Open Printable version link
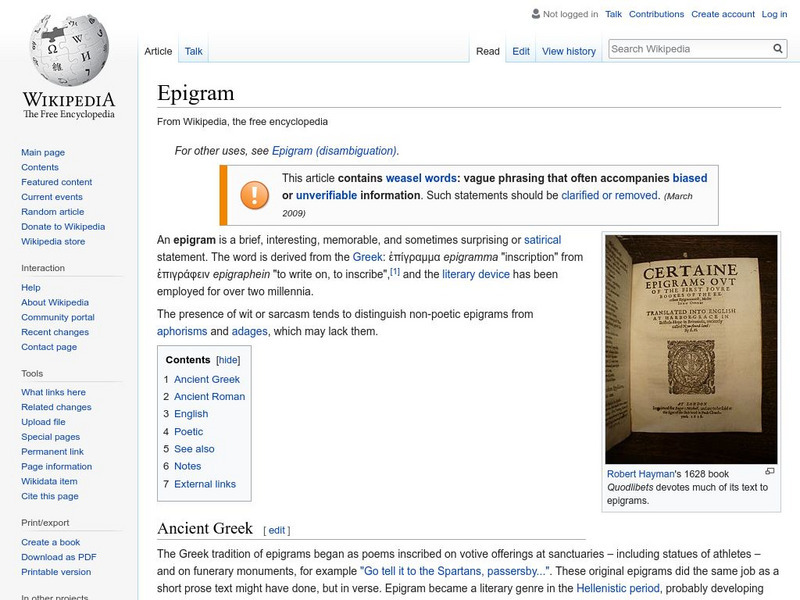The image size is (800, 600). click(x=56, y=571)
